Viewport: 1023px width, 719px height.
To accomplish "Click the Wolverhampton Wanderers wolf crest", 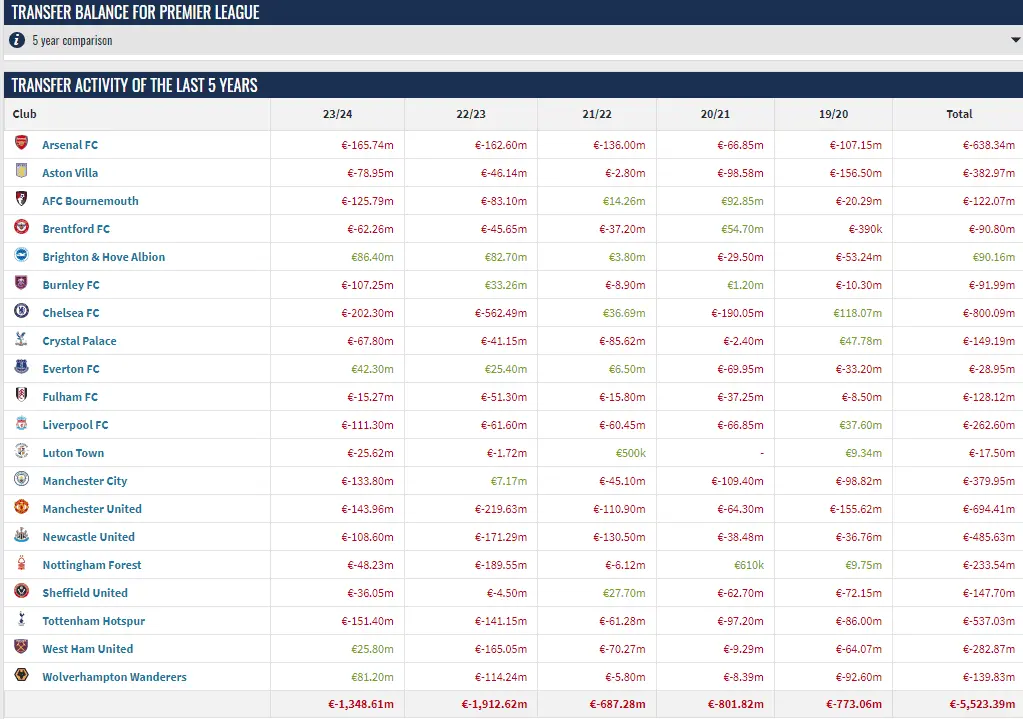I will (x=22, y=676).
